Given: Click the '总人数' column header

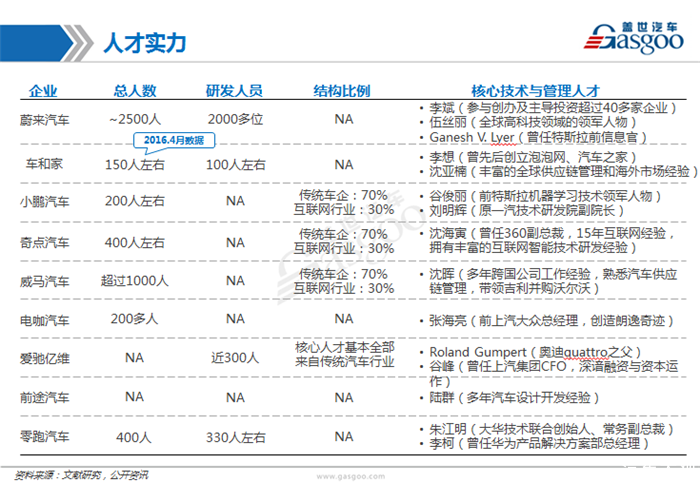Looking at the screenshot, I should 135,91.
